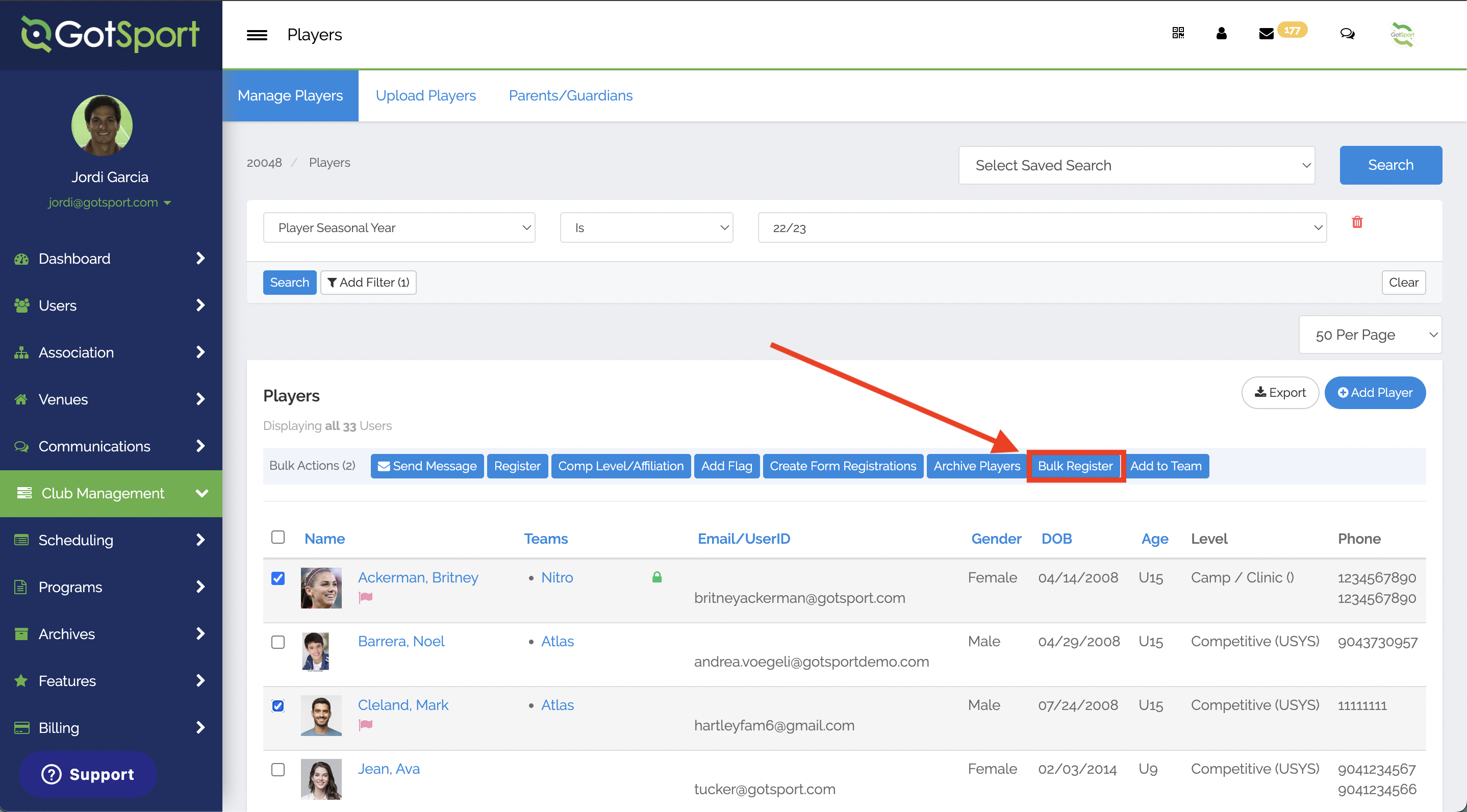Viewport: 1467px width, 812px height.
Task: Open the Select Saved Search dropdown
Action: point(1136,165)
